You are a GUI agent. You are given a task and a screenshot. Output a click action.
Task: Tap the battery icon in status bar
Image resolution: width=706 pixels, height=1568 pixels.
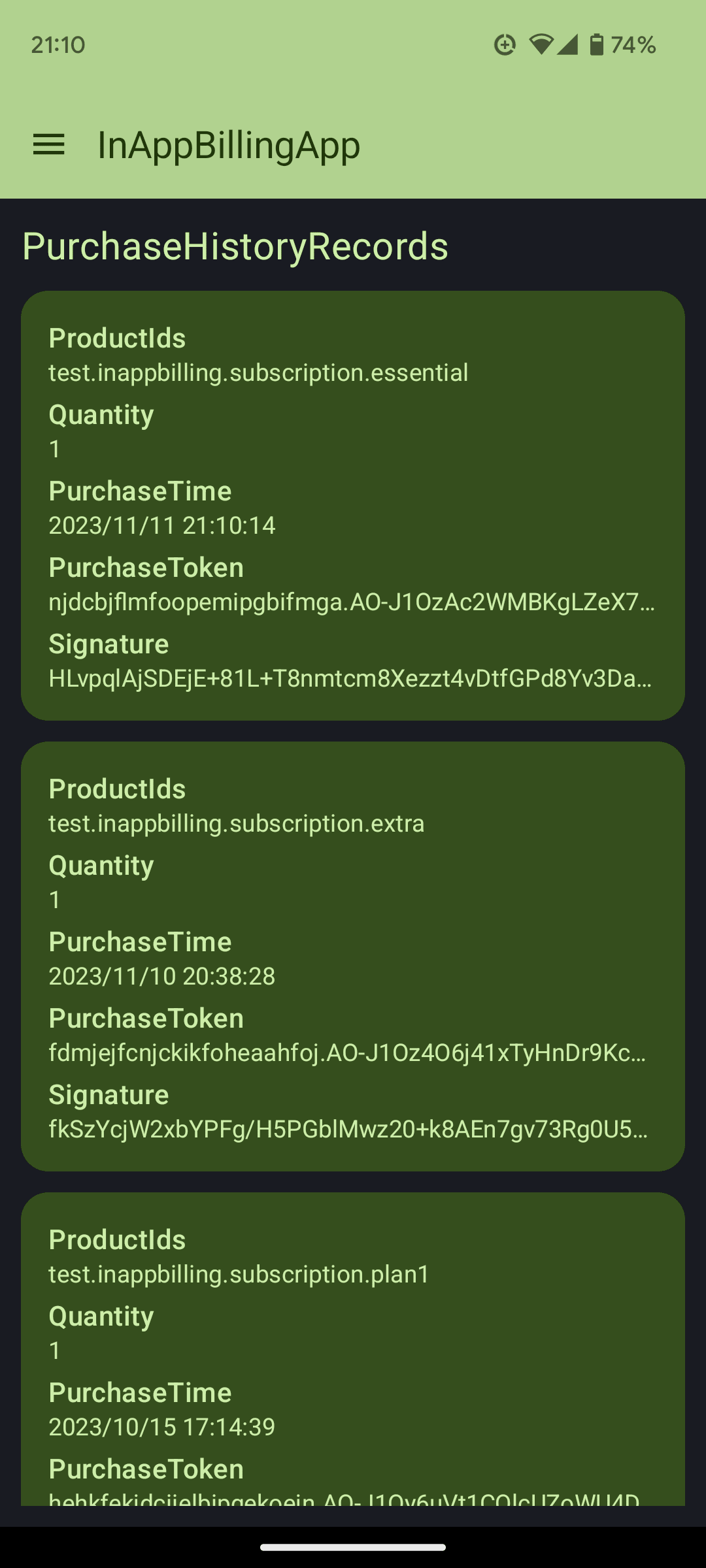(596, 44)
